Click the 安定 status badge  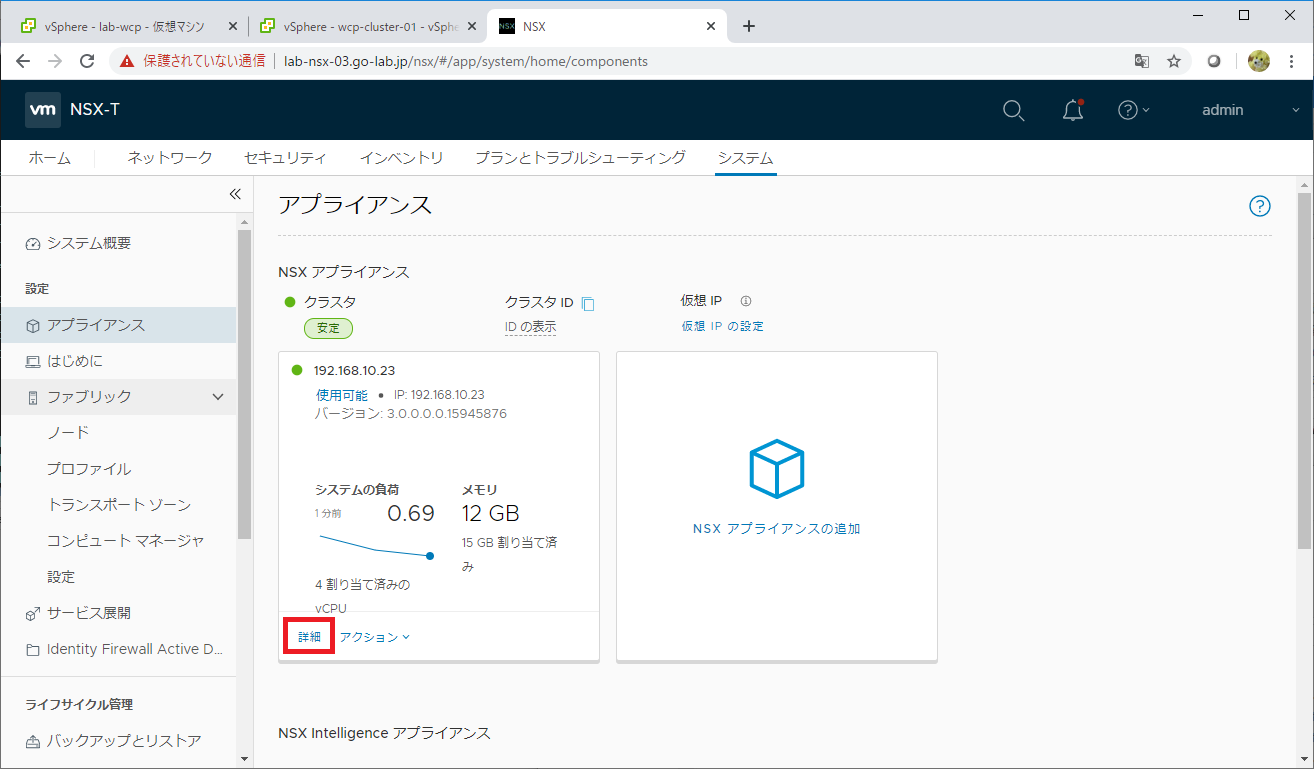click(x=328, y=328)
